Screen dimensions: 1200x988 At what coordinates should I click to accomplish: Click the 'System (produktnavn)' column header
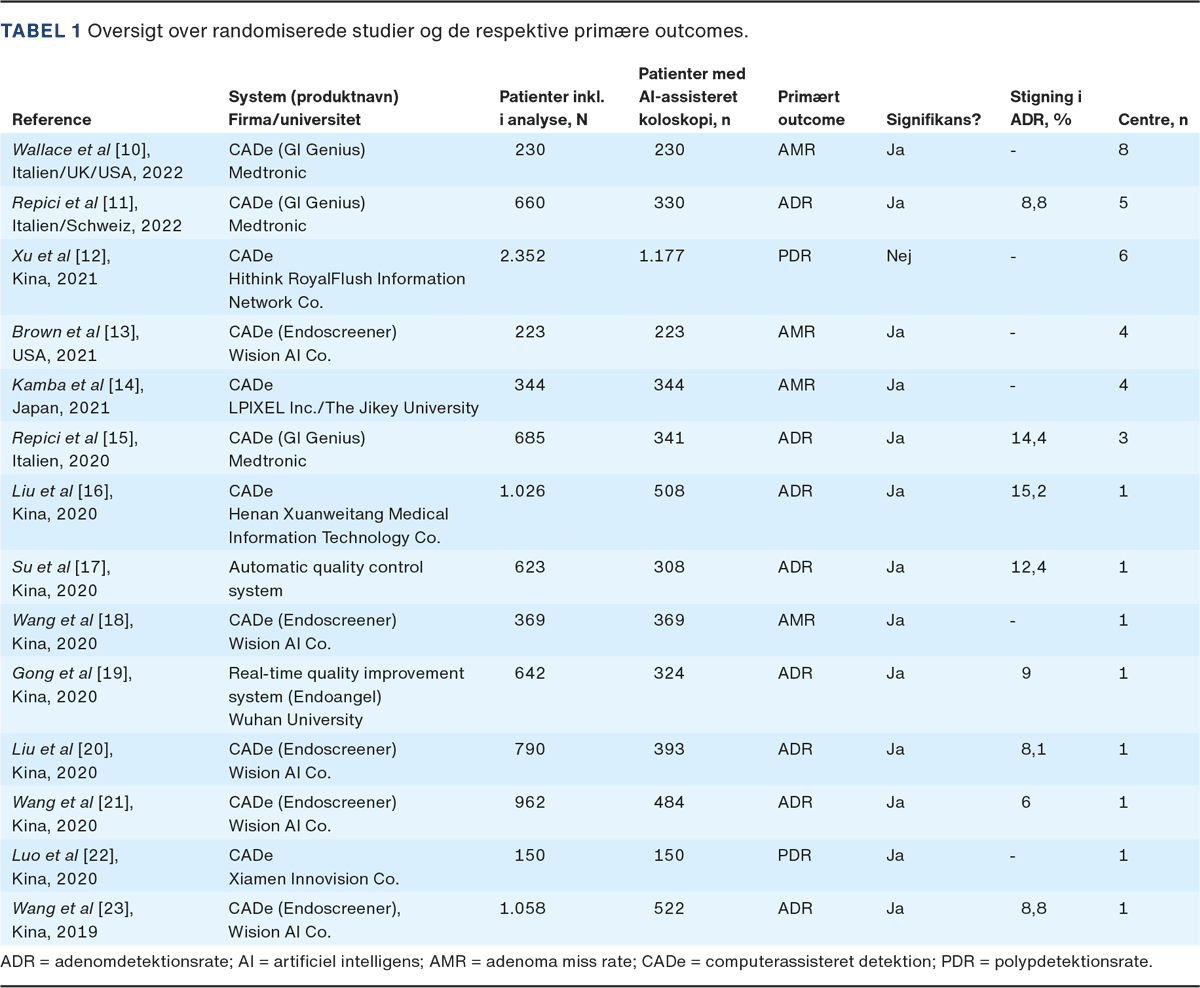(x=314, y=97)
